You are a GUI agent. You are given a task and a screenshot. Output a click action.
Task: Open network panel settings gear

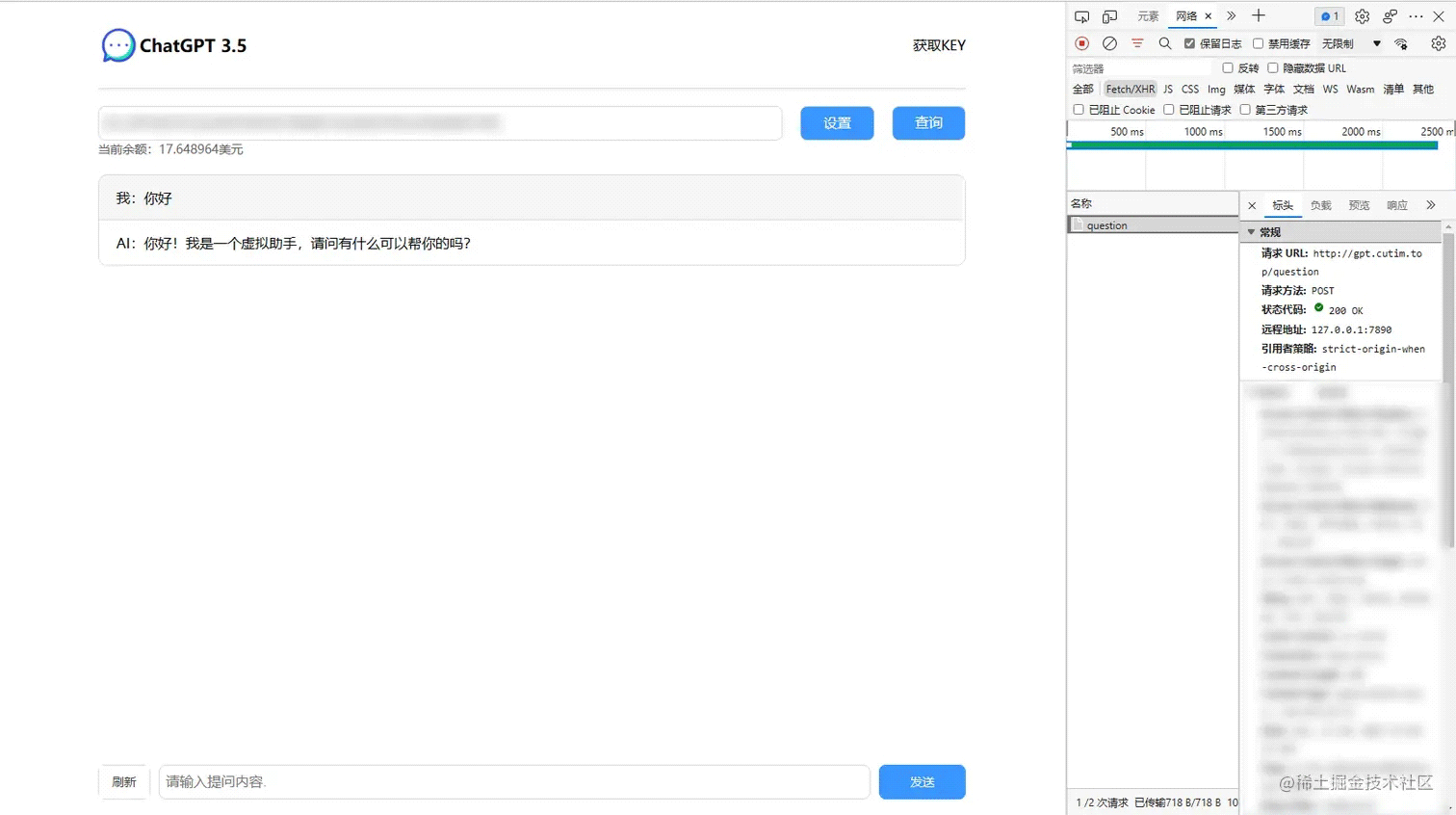(x=1439, y=43)
